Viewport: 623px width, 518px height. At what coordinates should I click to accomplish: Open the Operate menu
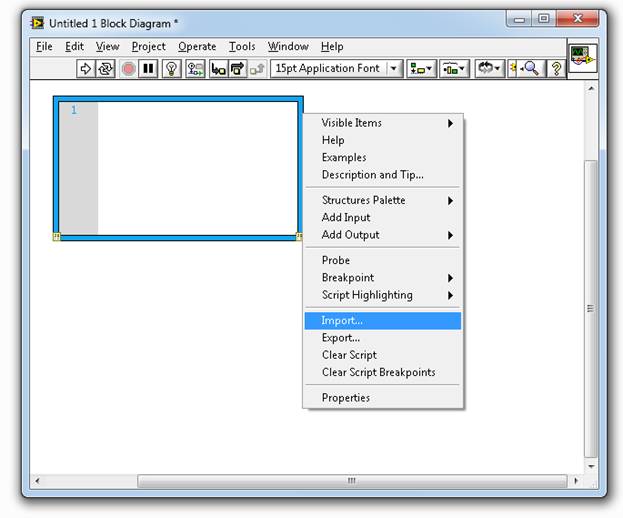click(x=197, y=46)
